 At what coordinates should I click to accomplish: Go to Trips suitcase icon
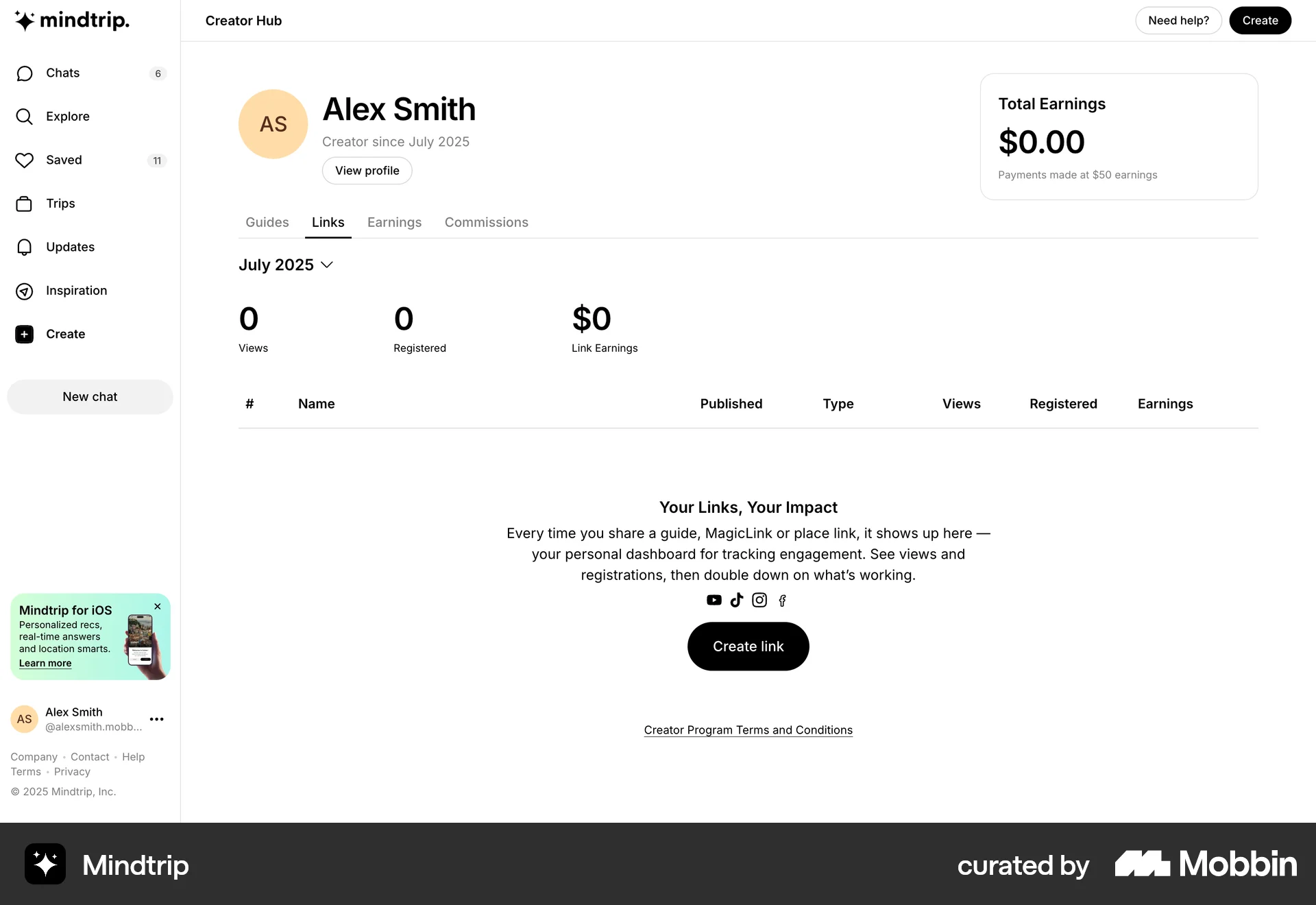pyautogui.click(x=24, y=204)
